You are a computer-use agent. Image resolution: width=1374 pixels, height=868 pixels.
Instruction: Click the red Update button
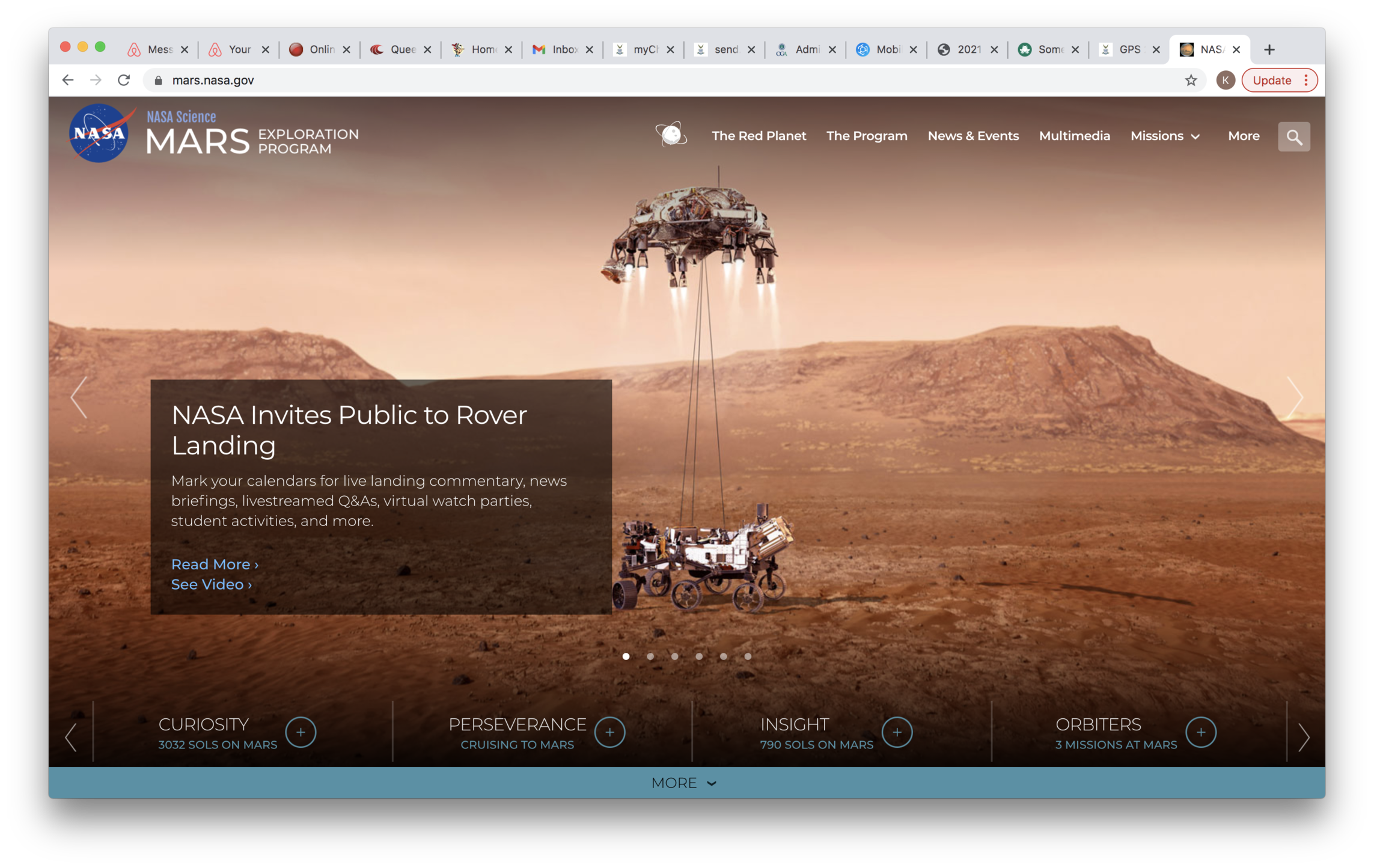1272,81
